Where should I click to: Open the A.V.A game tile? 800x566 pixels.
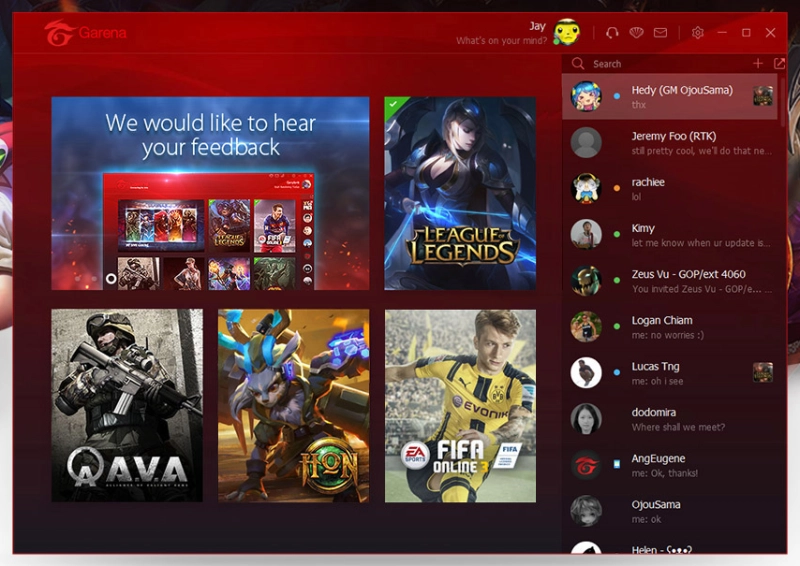coord(127,405)
